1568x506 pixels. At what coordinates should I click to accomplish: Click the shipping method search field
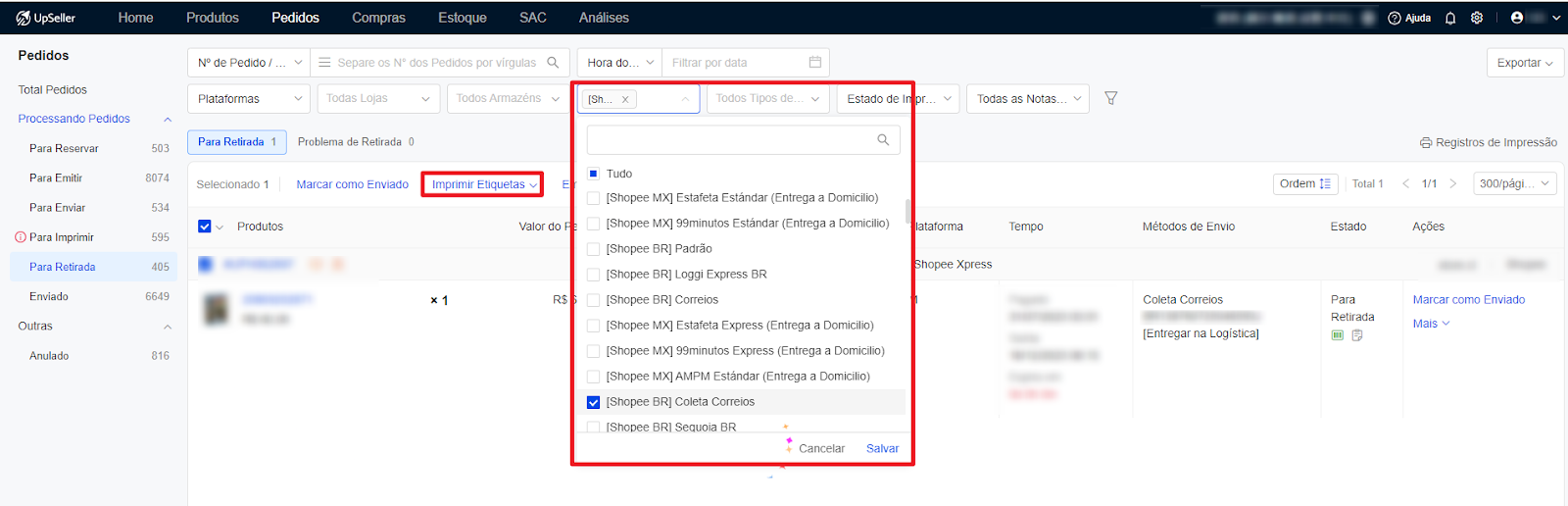pos(743,140)
